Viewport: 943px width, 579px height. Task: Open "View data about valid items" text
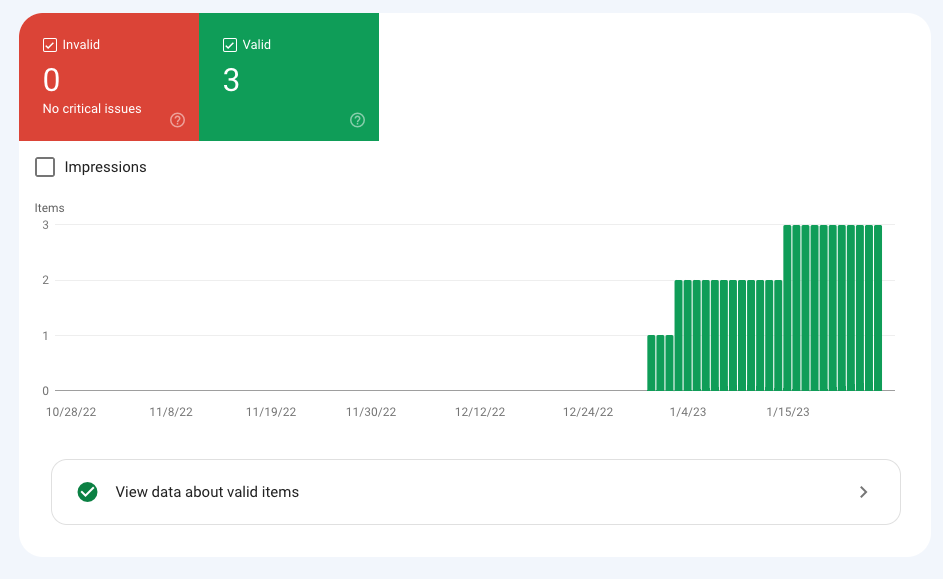point(207,492)
